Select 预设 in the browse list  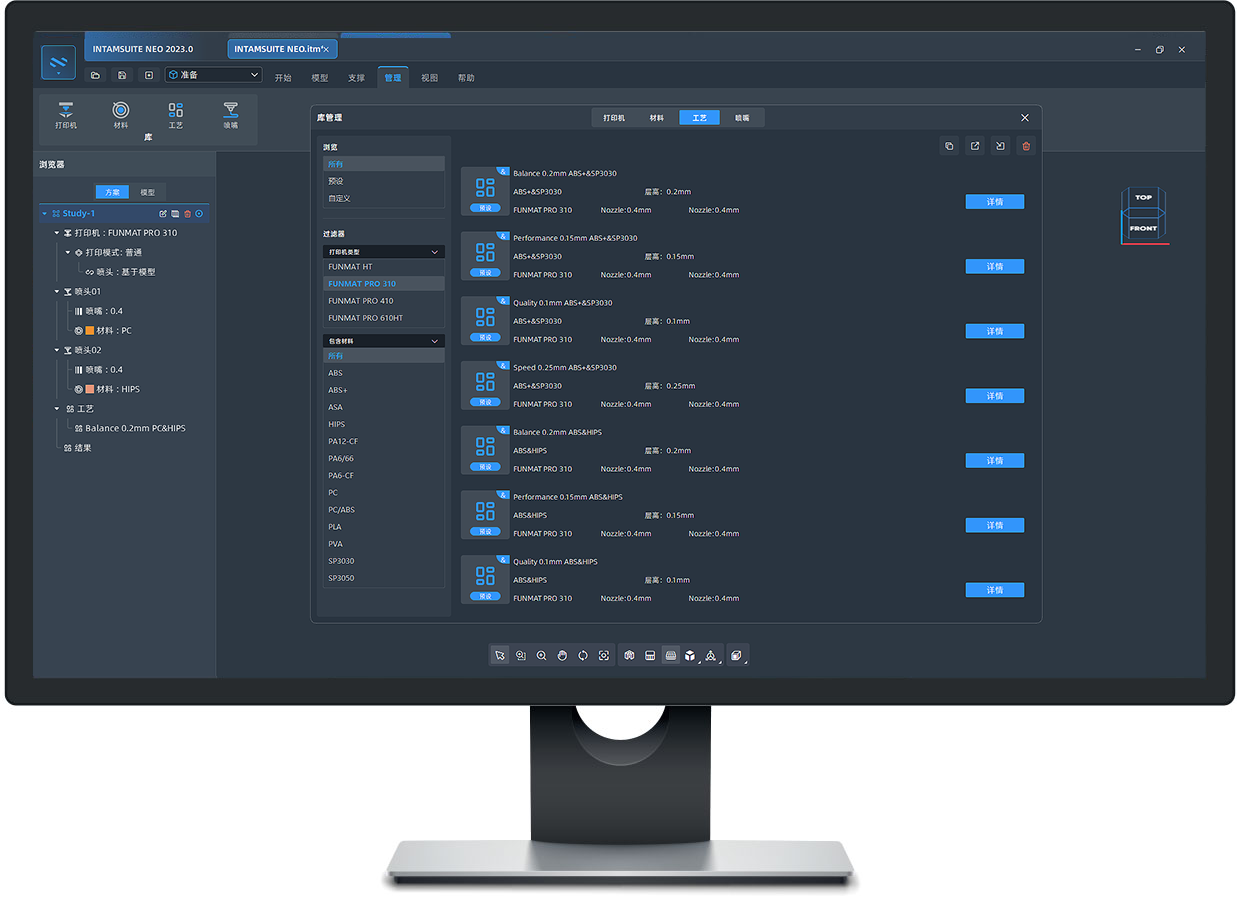[x=383, y=181]
